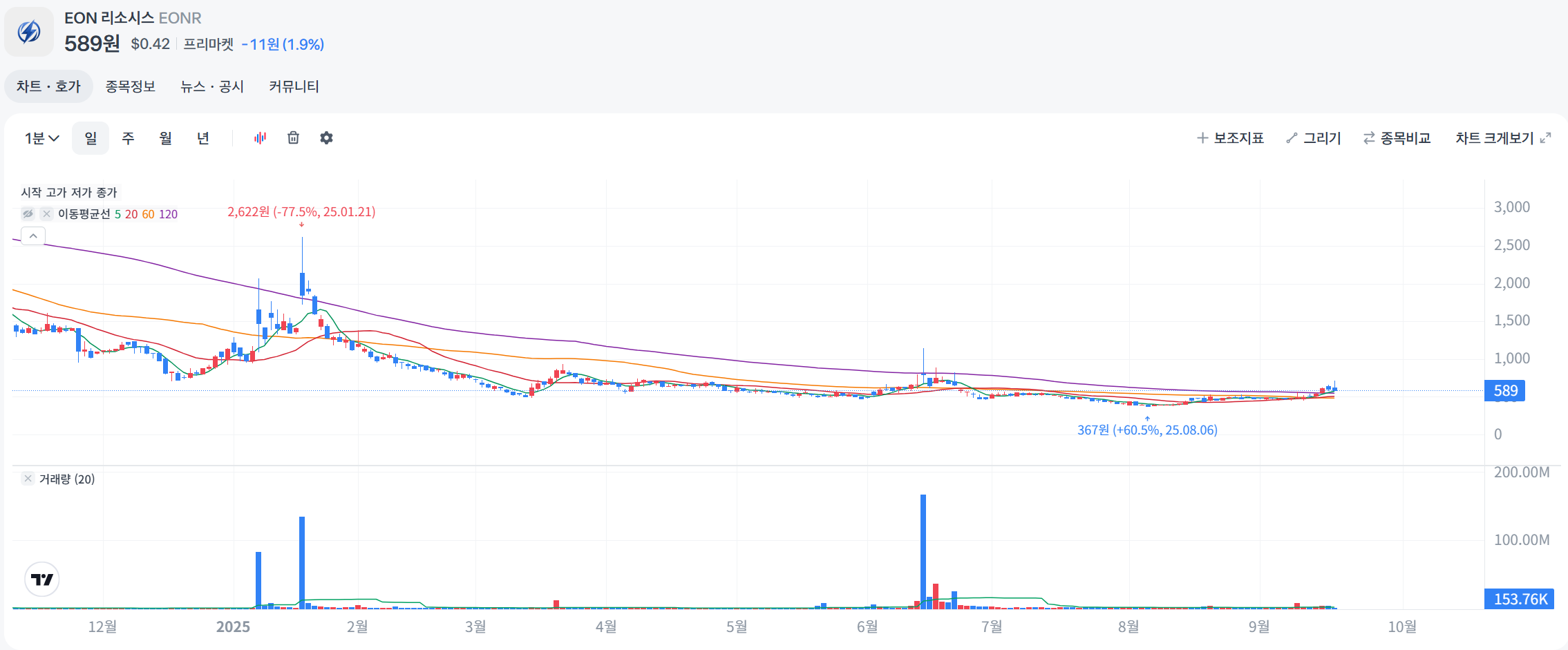Screen dimensions: 1568x650
Task: Open the 차트 · 호가 tab
Action: [x=49, y=86]
